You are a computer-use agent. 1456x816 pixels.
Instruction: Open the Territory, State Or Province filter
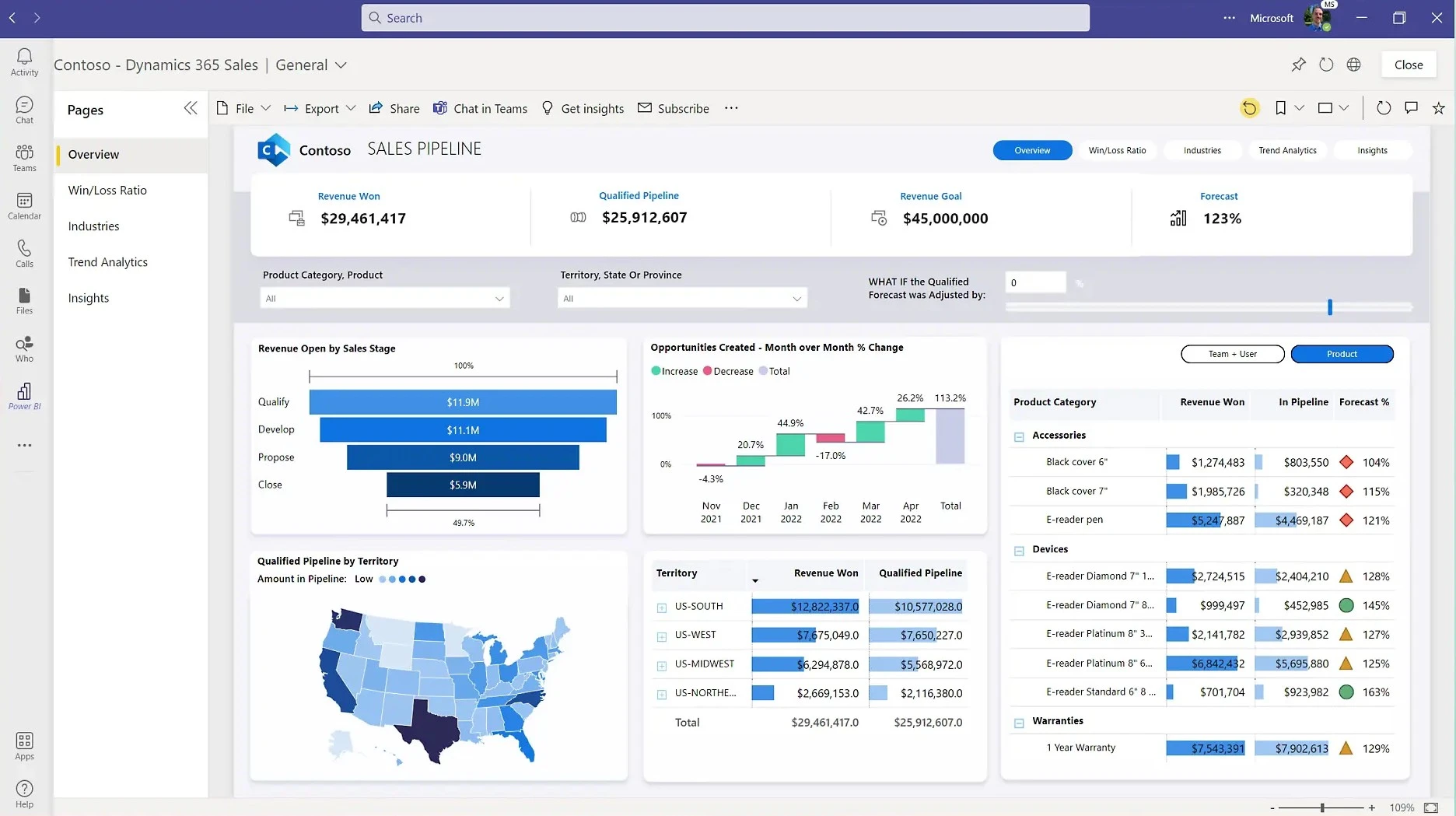click(796, 298)
